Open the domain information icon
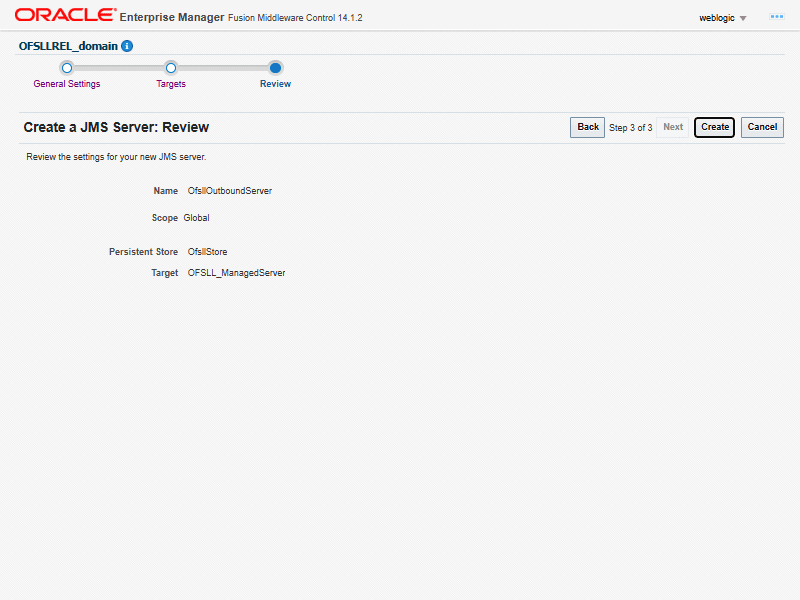The width and height of the screenshot is (800, 600). click(127, 46)
